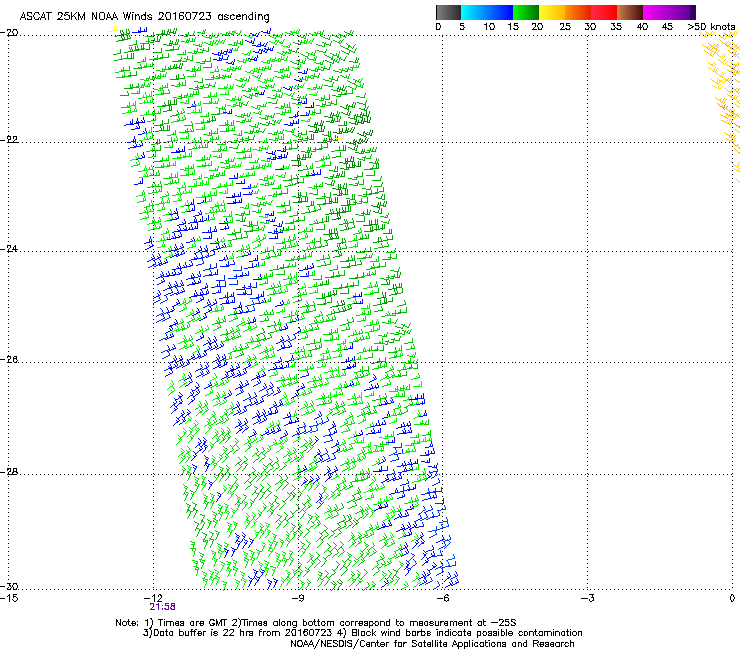Click the 'Times are GMT' note line

316,623
